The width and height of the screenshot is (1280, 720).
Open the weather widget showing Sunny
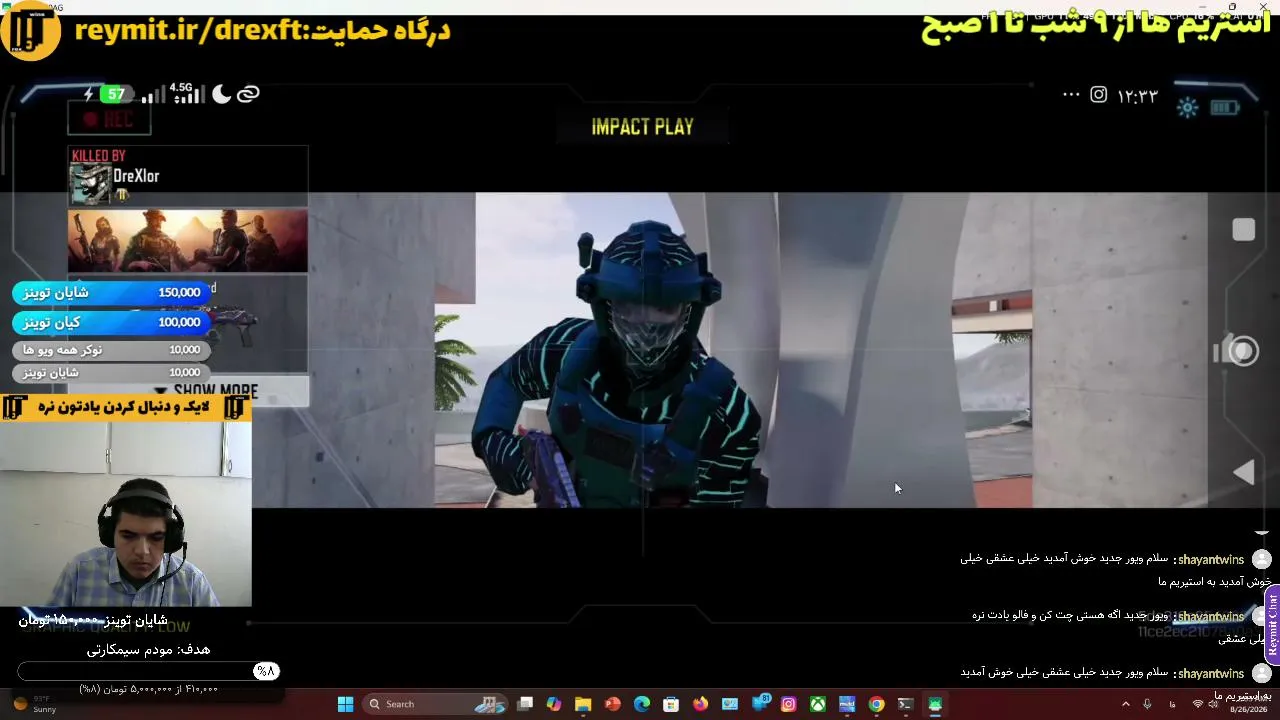pos(34,704)
